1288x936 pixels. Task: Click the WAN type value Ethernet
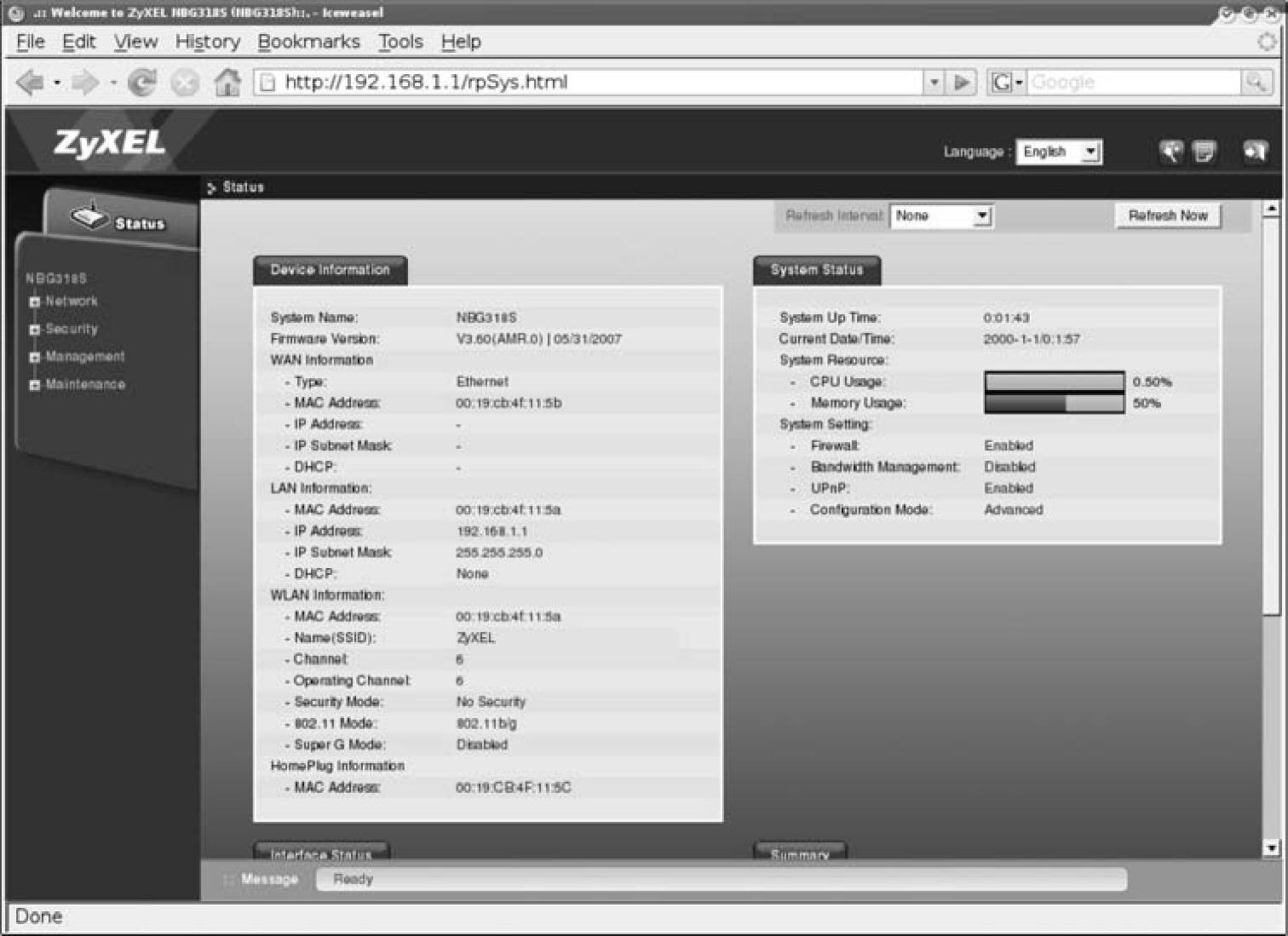point(482,382)
